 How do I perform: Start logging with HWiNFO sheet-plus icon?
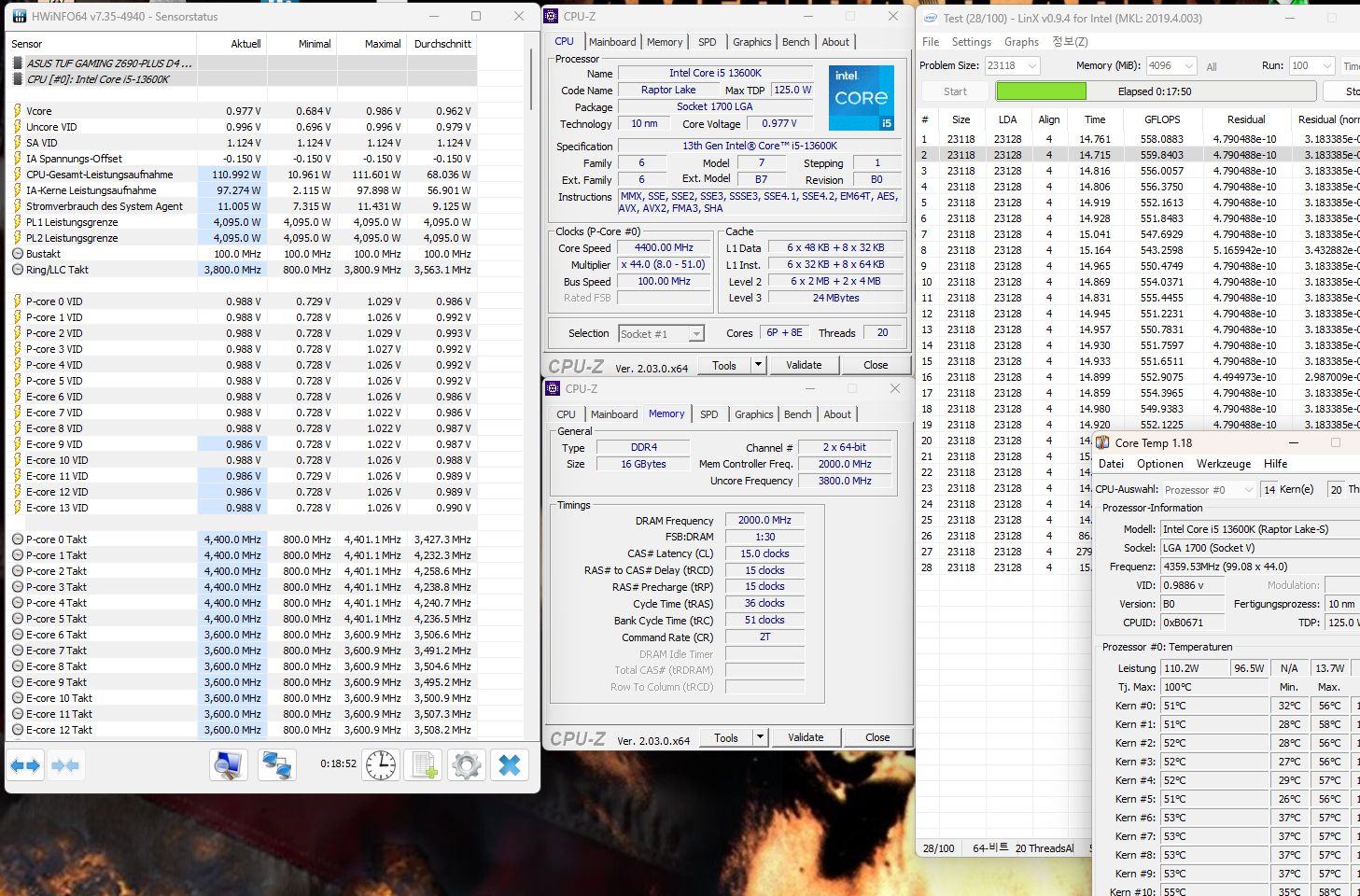(x=423, y=765)
